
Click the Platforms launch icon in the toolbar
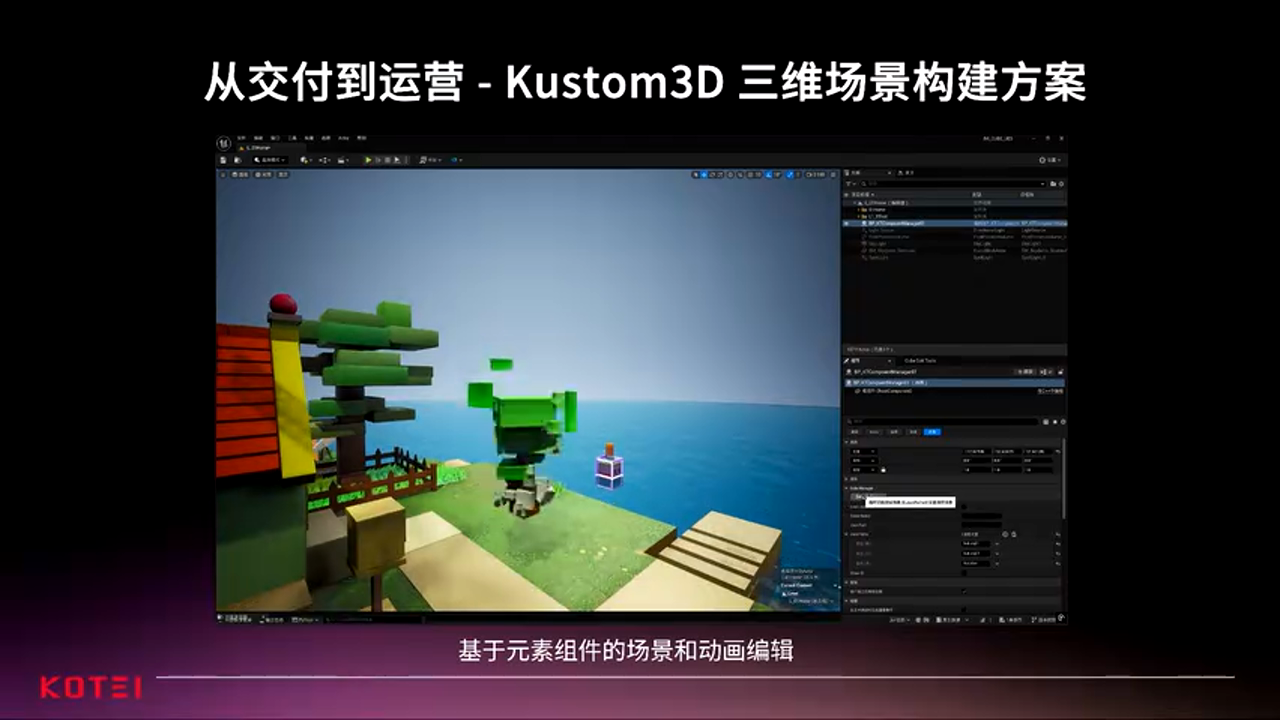pyautogui.click(x=423, y=160)
